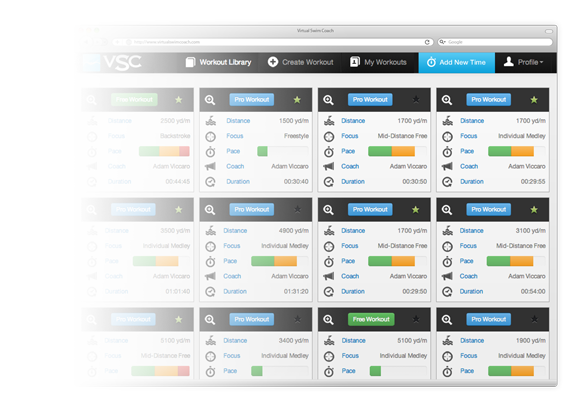Unfavorite the 1500 yd/m Freestyle workout star
585x411 pixels.
(x=297, y=100)
